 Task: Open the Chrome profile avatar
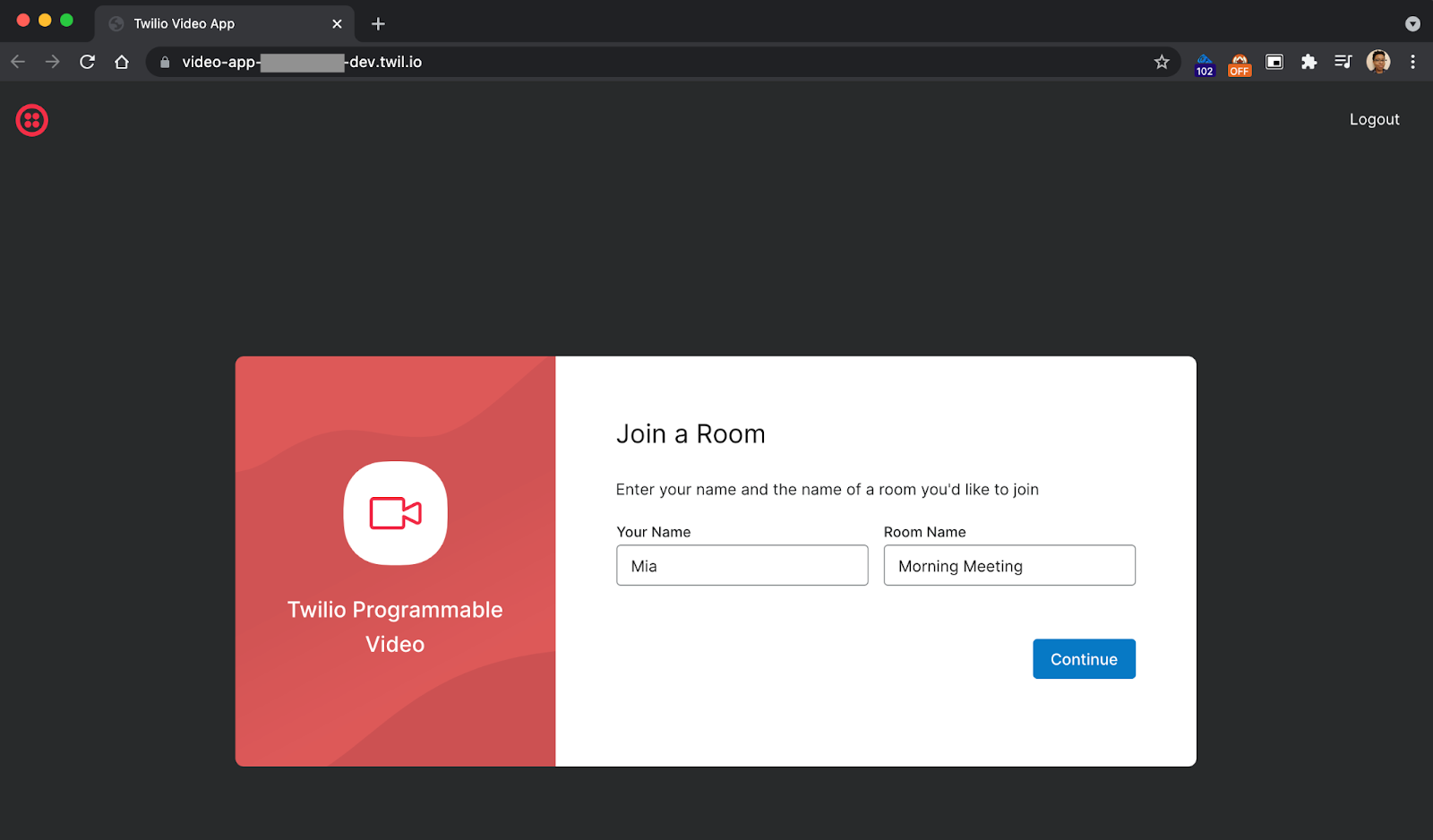click(1378, 62)
